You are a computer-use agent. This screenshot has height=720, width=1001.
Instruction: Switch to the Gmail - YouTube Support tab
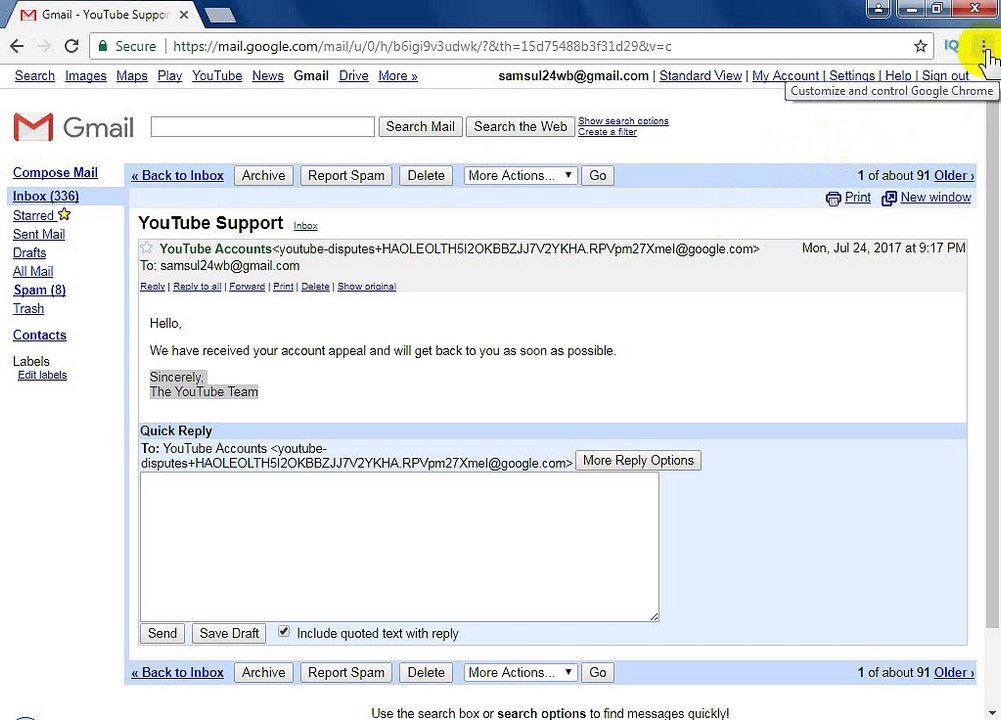pos(102,15)
